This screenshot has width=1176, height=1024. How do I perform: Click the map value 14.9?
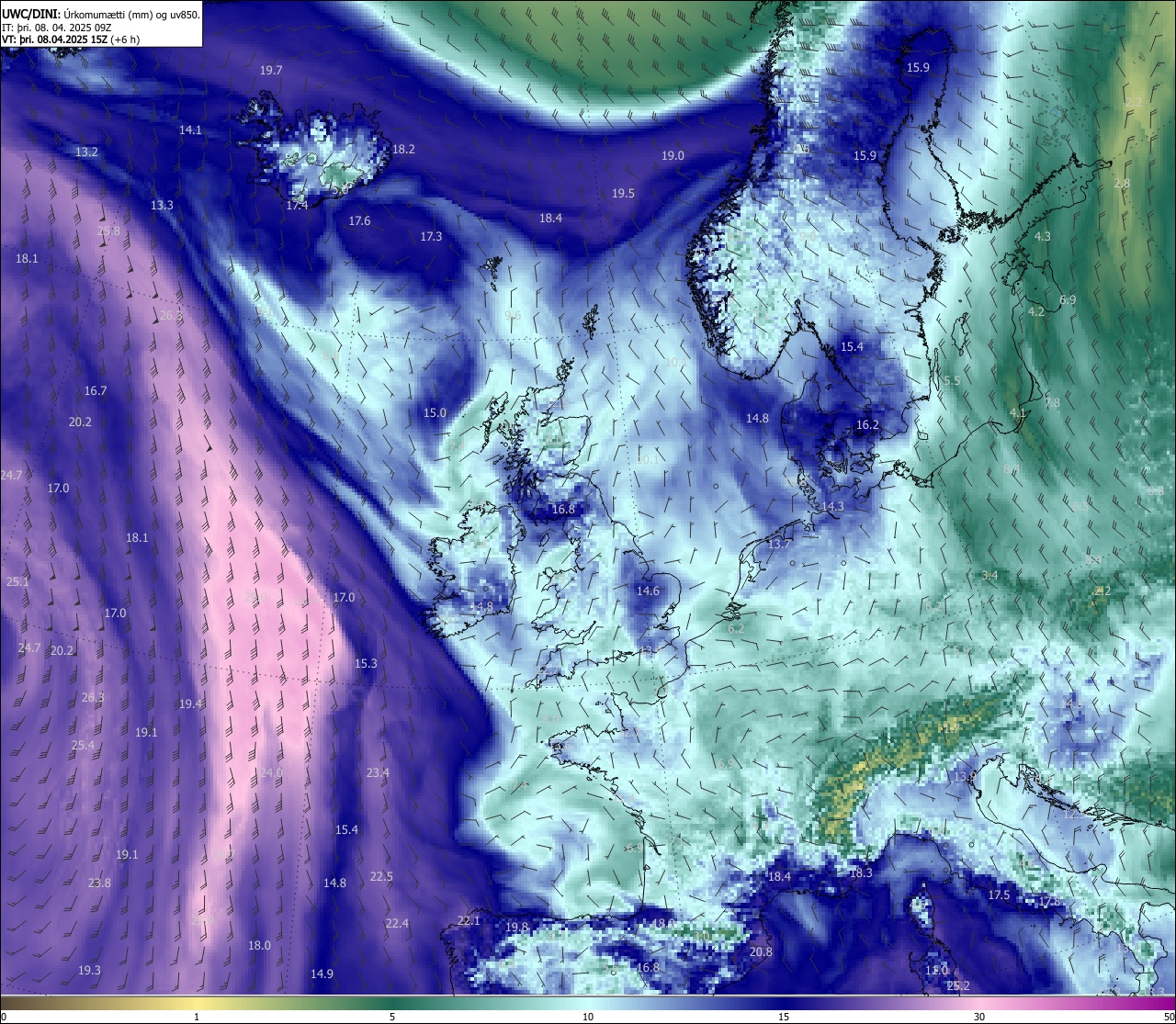(322, 974)
